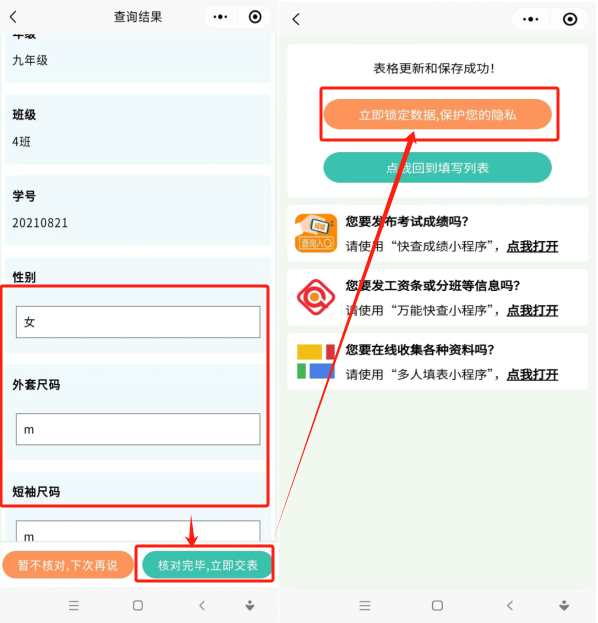Open the three-dot menu on the success screen
Image resolution: width=598 pixels, height=623 pixels.
pyautogui.click(x=530, y=19)
